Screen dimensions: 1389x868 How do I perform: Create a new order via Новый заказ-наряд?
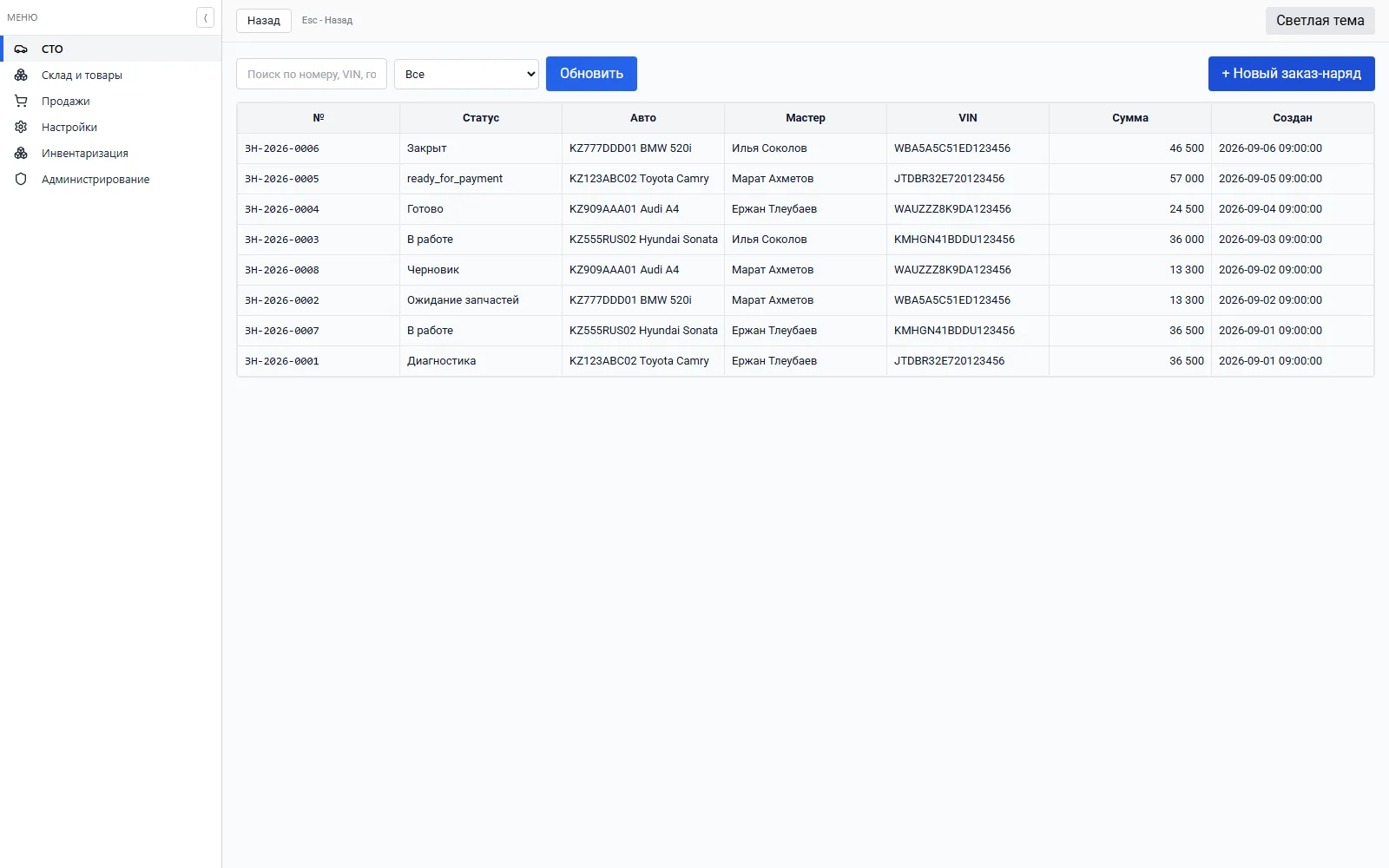pos(1291,74)
